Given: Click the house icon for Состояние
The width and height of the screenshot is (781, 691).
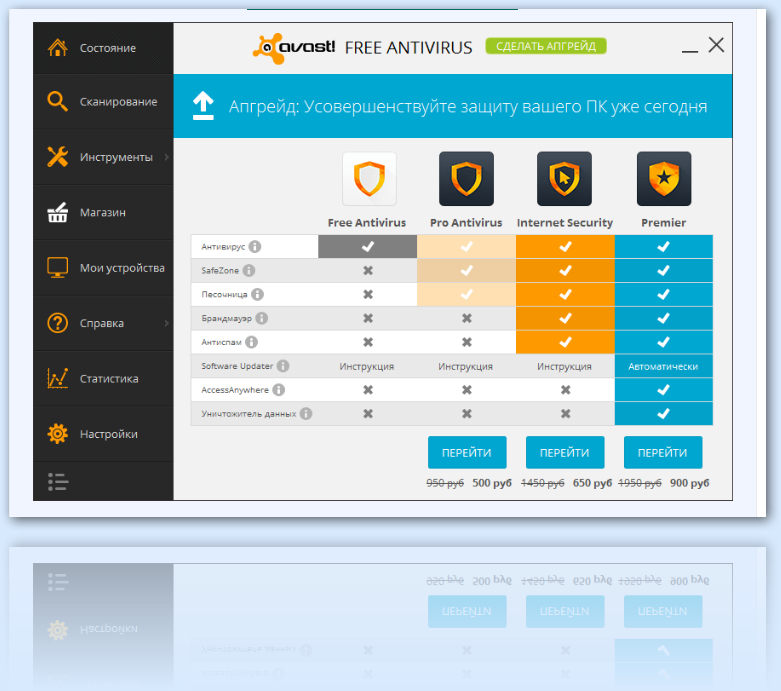Looking at the screenshot, I should coord(58,48).
